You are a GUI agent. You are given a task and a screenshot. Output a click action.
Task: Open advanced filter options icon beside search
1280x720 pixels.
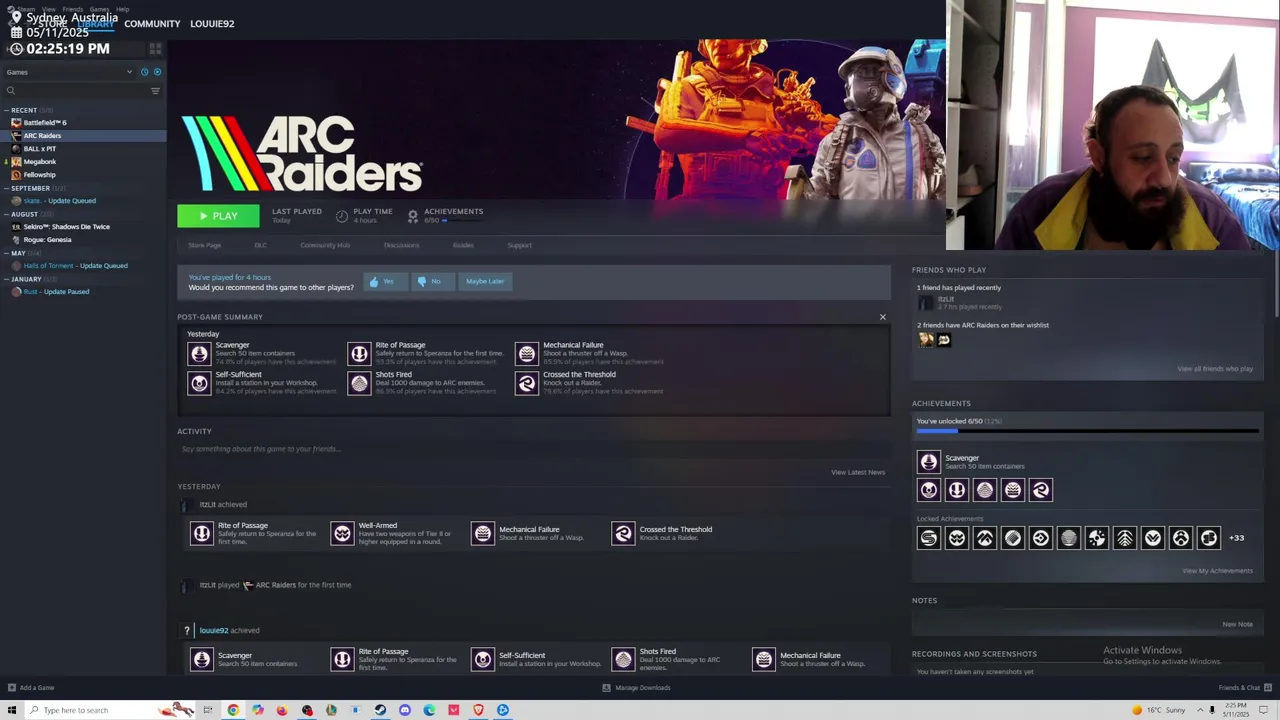point(155,91)
